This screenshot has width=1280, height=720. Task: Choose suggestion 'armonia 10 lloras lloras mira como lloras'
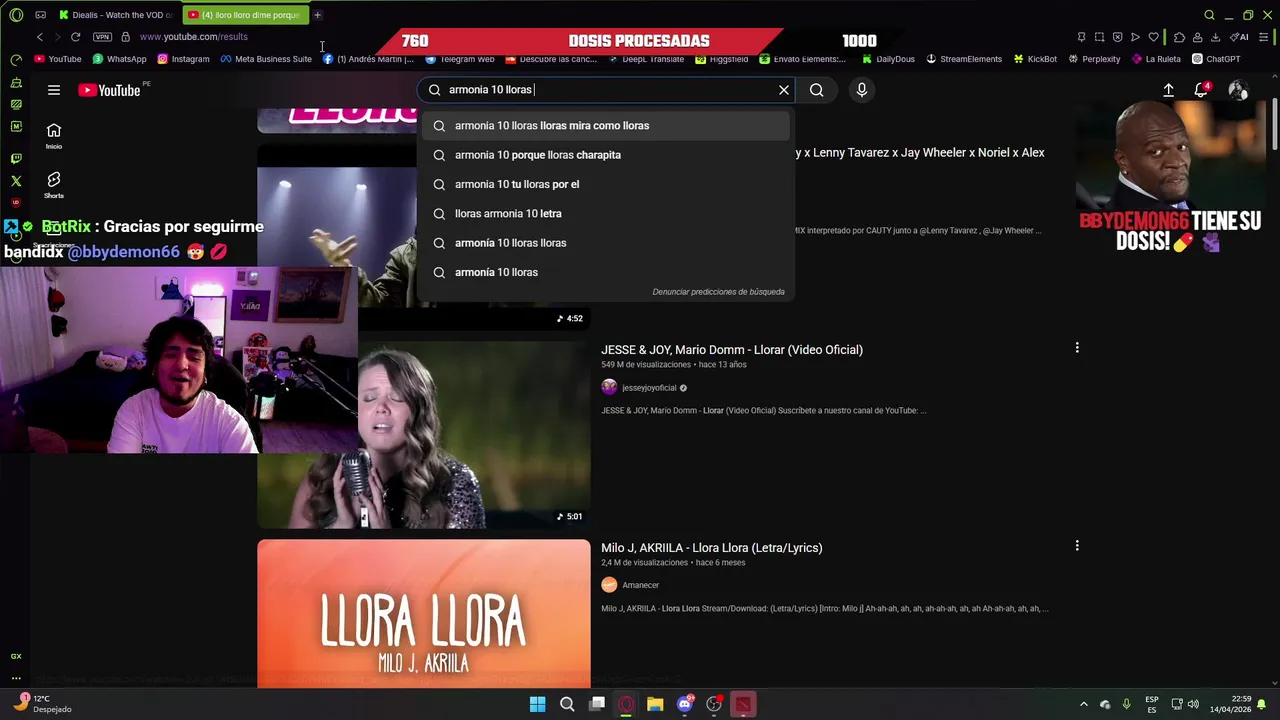[605, 126]
